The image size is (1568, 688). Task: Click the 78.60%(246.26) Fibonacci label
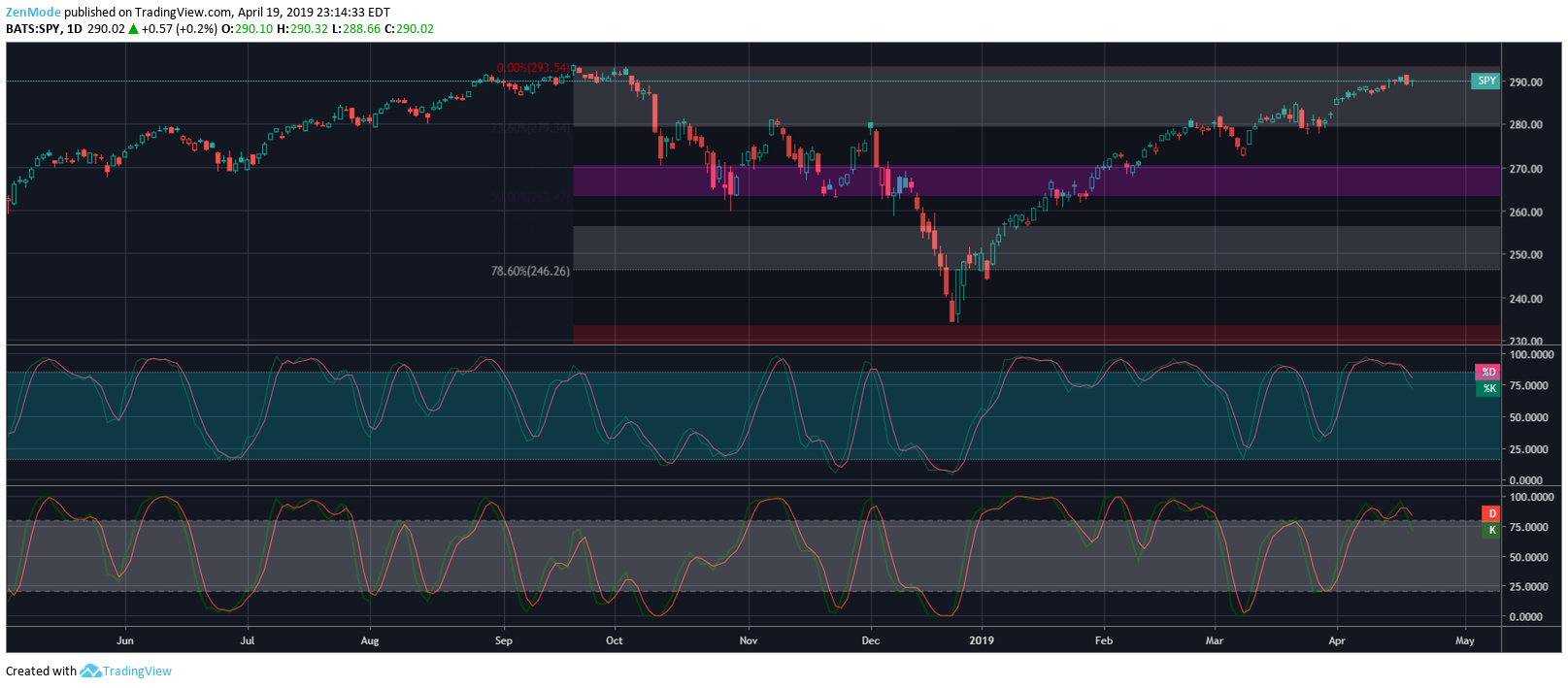coord(530,271)
